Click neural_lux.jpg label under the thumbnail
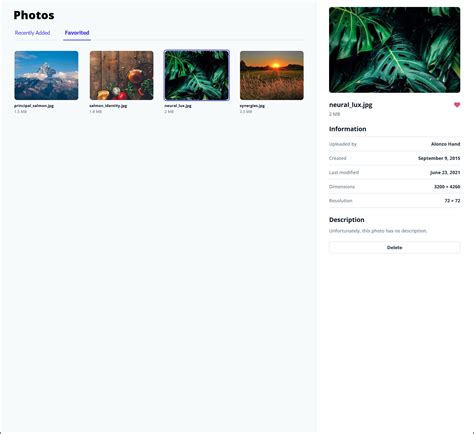474x434 pixels. click(178, 106)
